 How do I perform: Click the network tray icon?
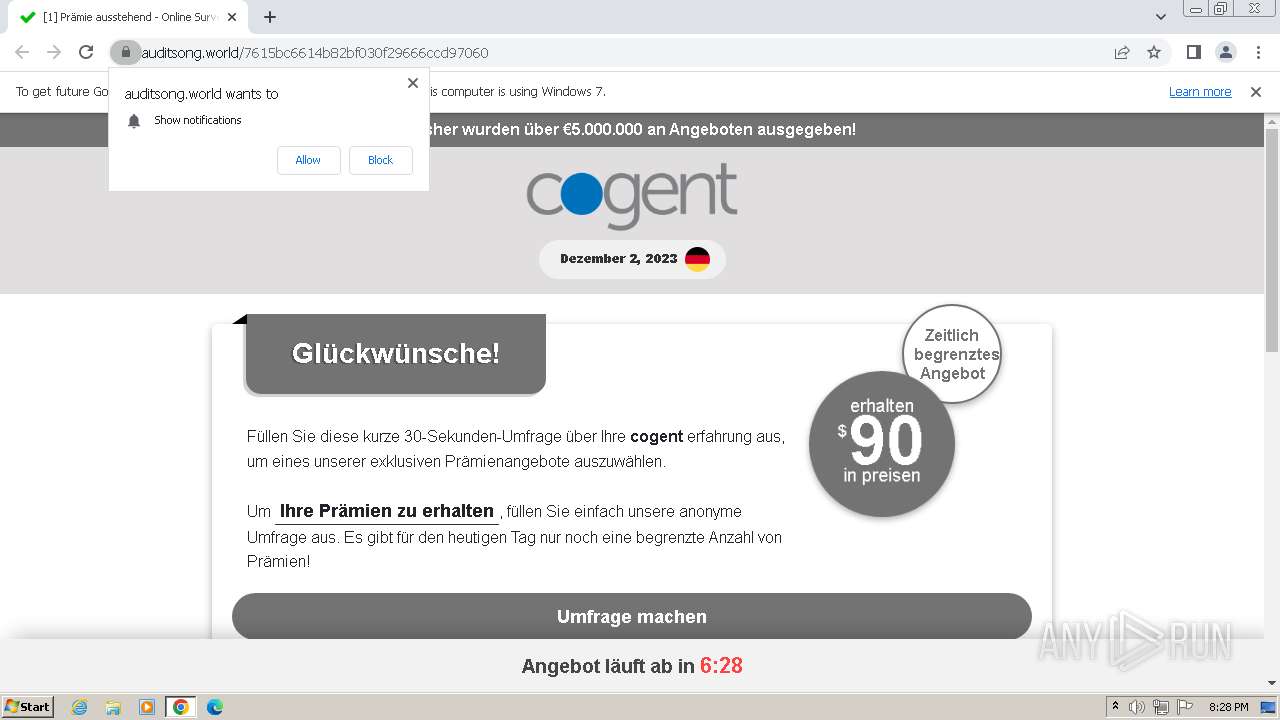1161,707
